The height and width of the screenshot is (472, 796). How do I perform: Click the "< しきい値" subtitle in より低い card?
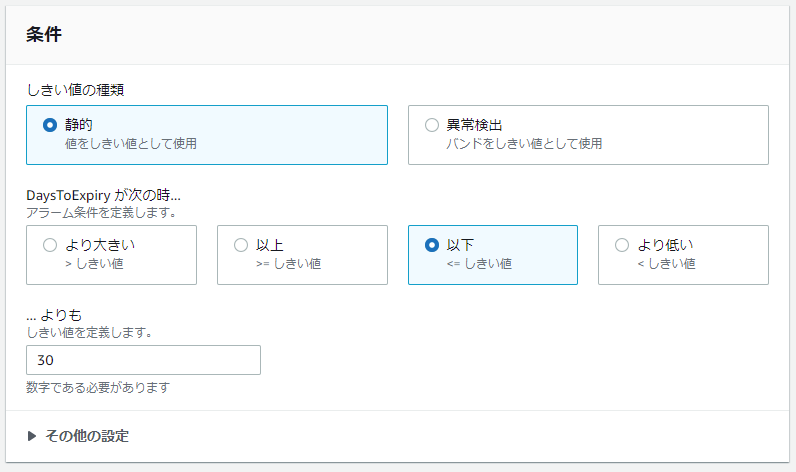[x=667, y=264]
